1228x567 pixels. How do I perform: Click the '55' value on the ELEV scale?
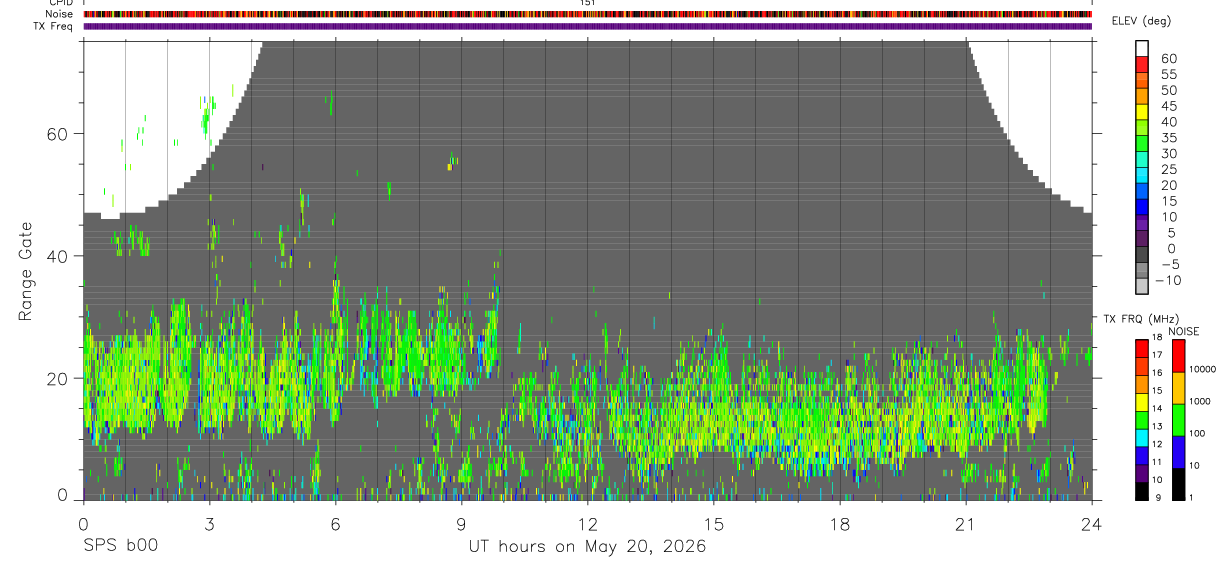coord(1168,75)
